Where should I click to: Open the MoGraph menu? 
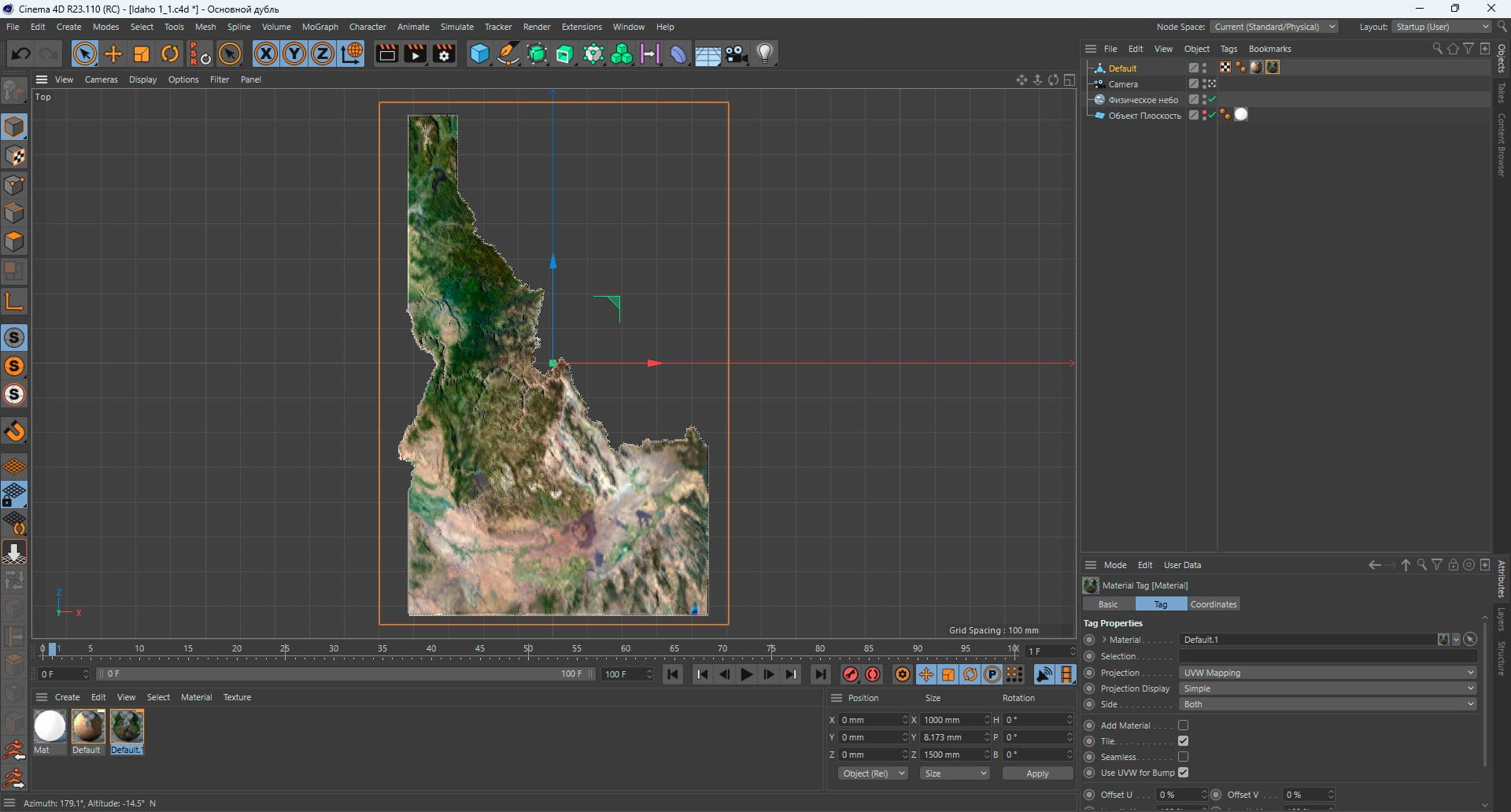click(320, 27)
